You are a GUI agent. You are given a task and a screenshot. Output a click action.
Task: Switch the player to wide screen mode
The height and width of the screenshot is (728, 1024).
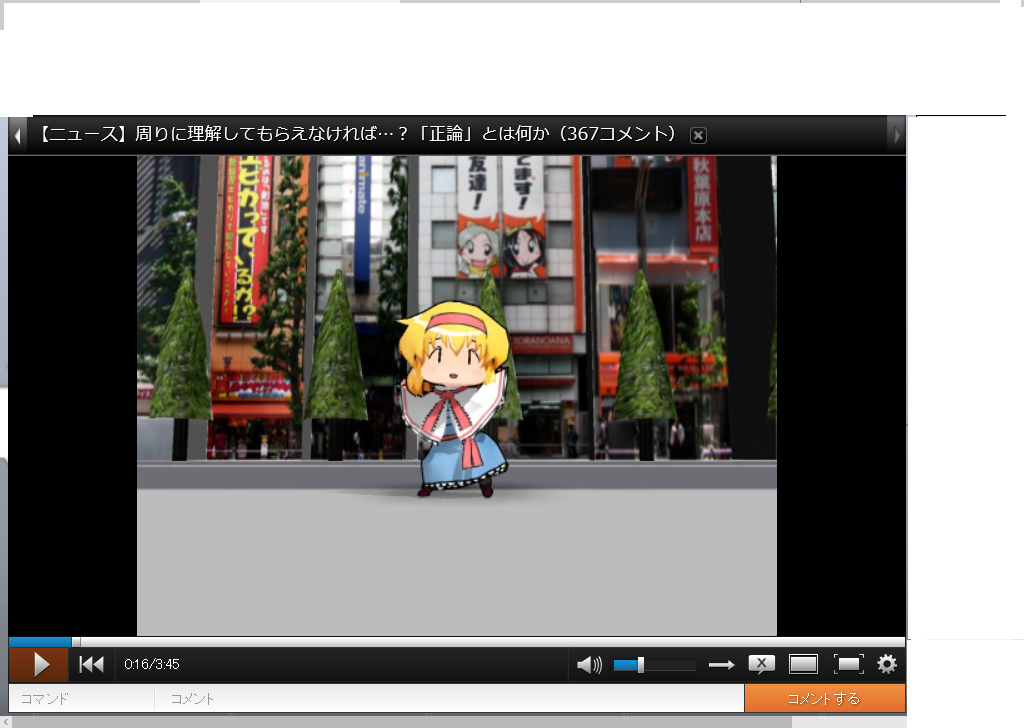(x=803, y=665)
